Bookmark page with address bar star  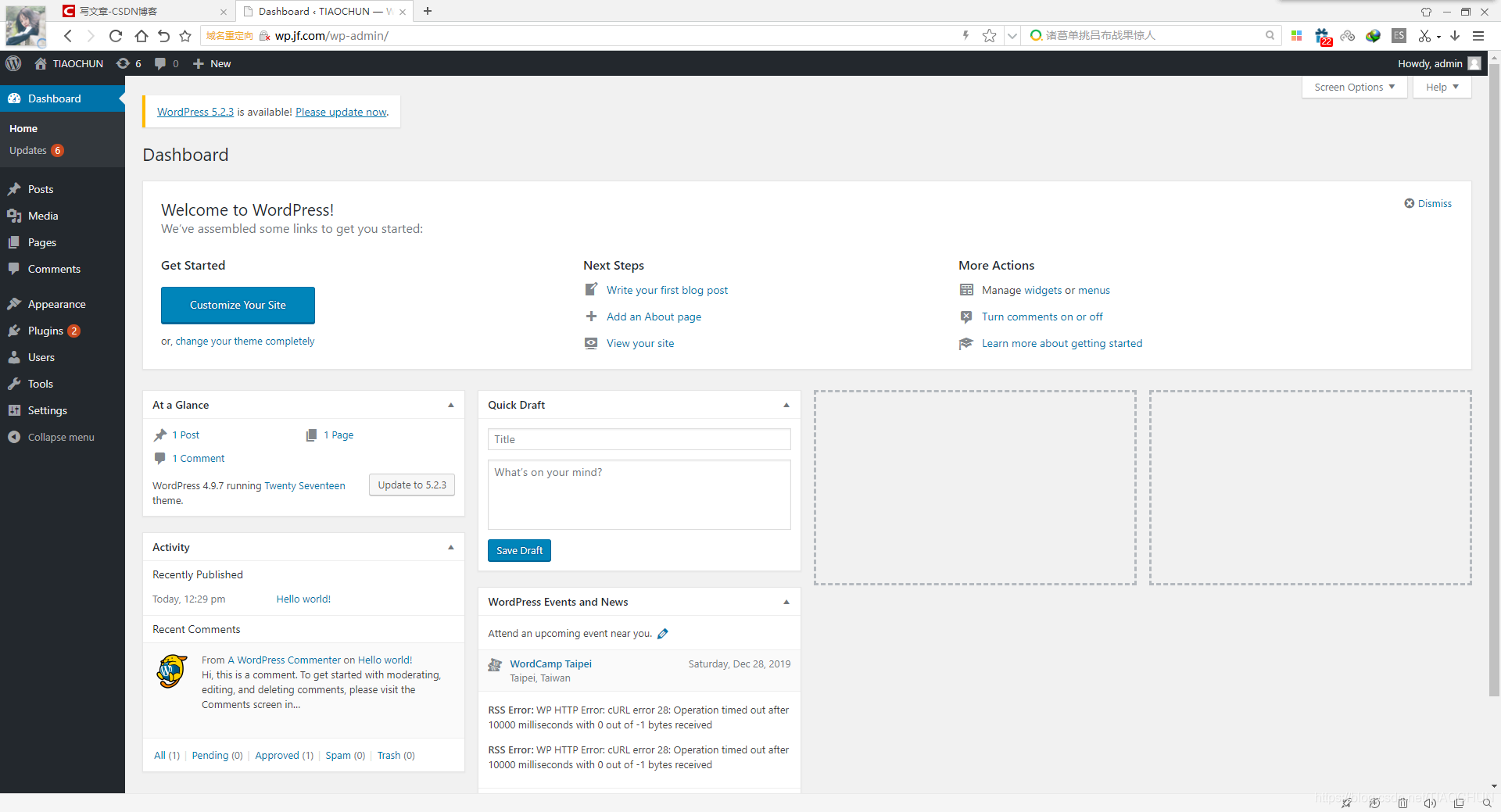tap(989, 35)
